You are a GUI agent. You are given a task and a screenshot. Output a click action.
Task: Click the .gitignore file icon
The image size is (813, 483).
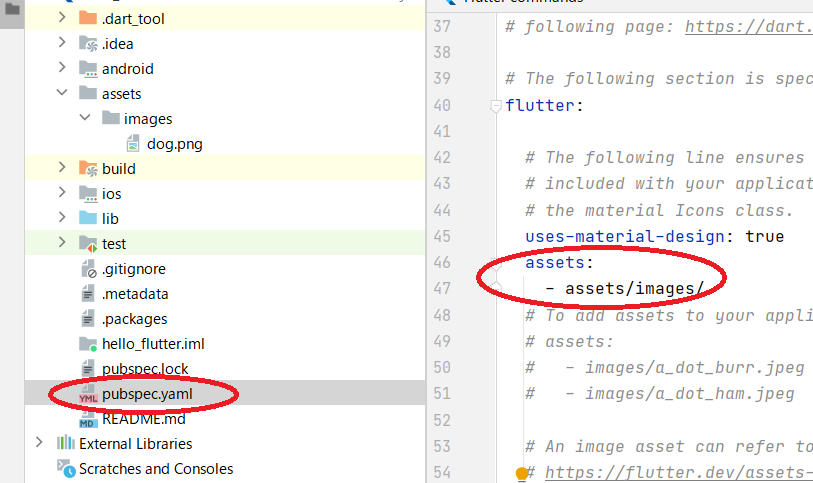click(x=89, y=268)
